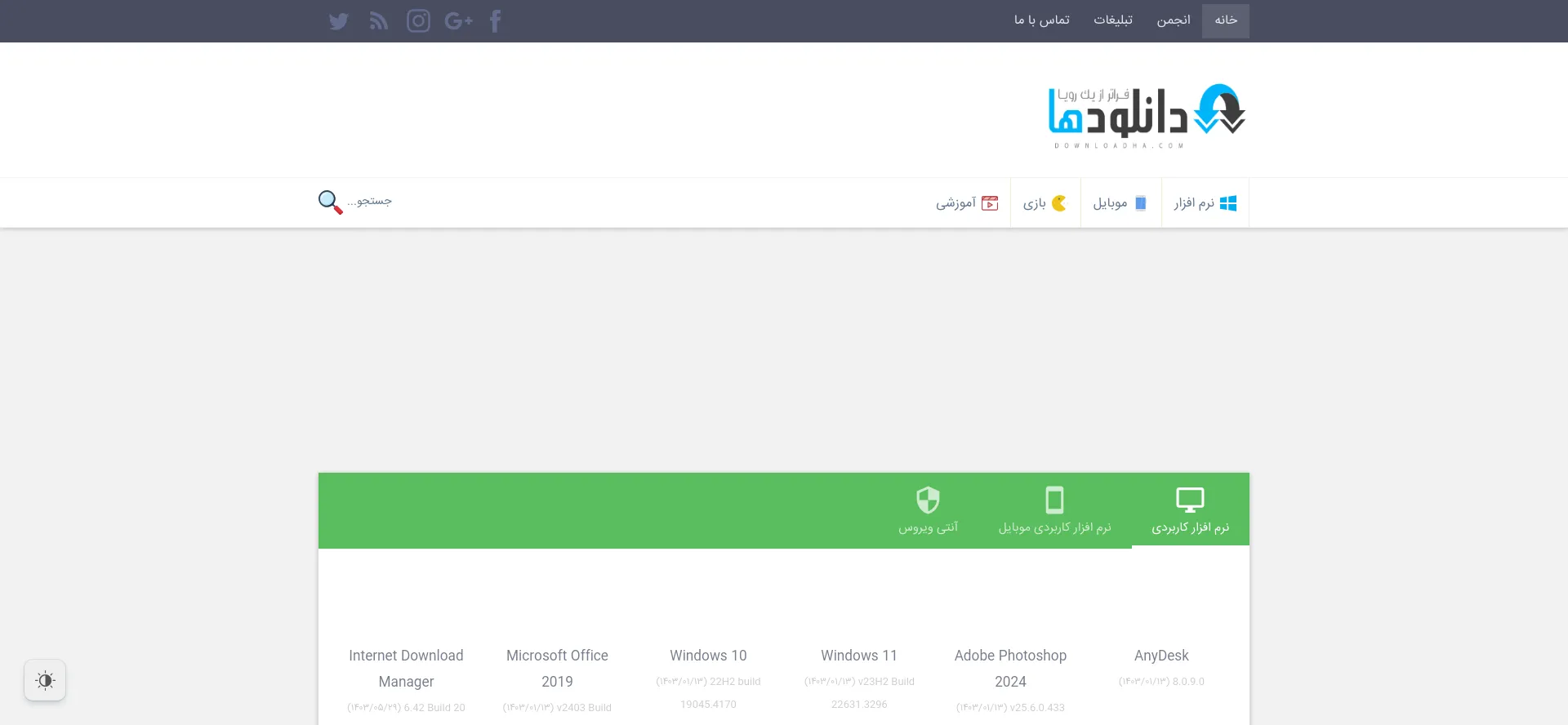This screenshot has width=1568, height=725.
Task: Click the Downloadha site logo
Action: pos(1147,116)
